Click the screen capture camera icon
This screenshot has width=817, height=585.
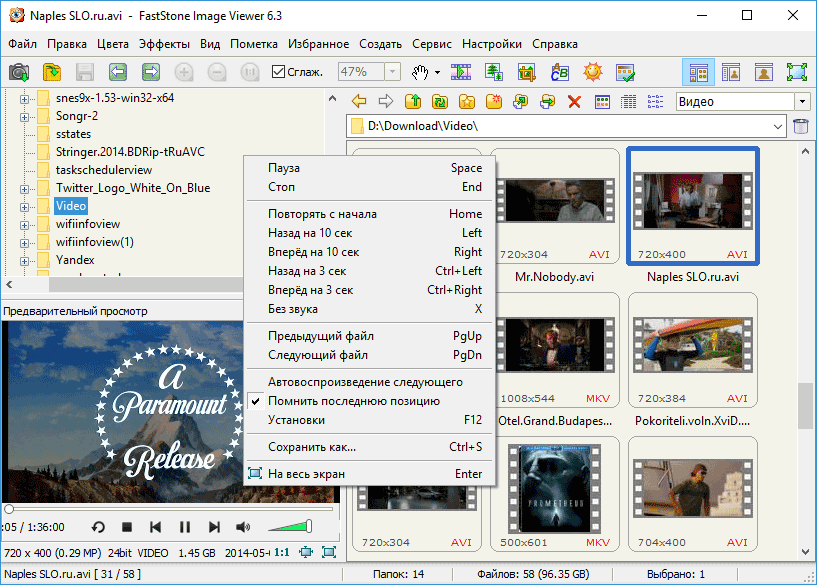click(x=19, y=72)
